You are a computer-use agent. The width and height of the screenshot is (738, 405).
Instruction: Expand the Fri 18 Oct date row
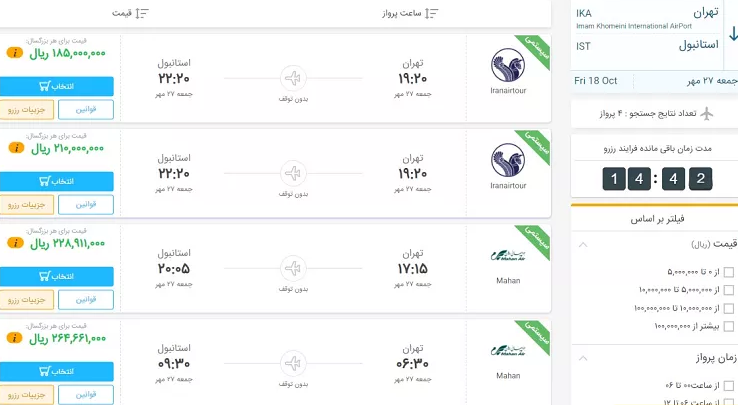[655, 80]
